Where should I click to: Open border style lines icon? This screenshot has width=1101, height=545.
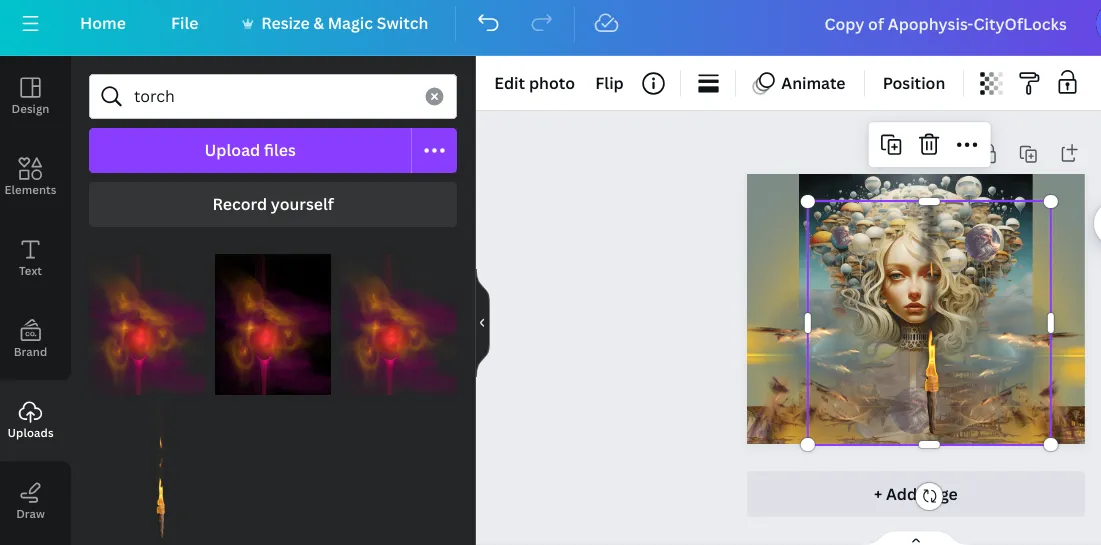tap(708, 84)
